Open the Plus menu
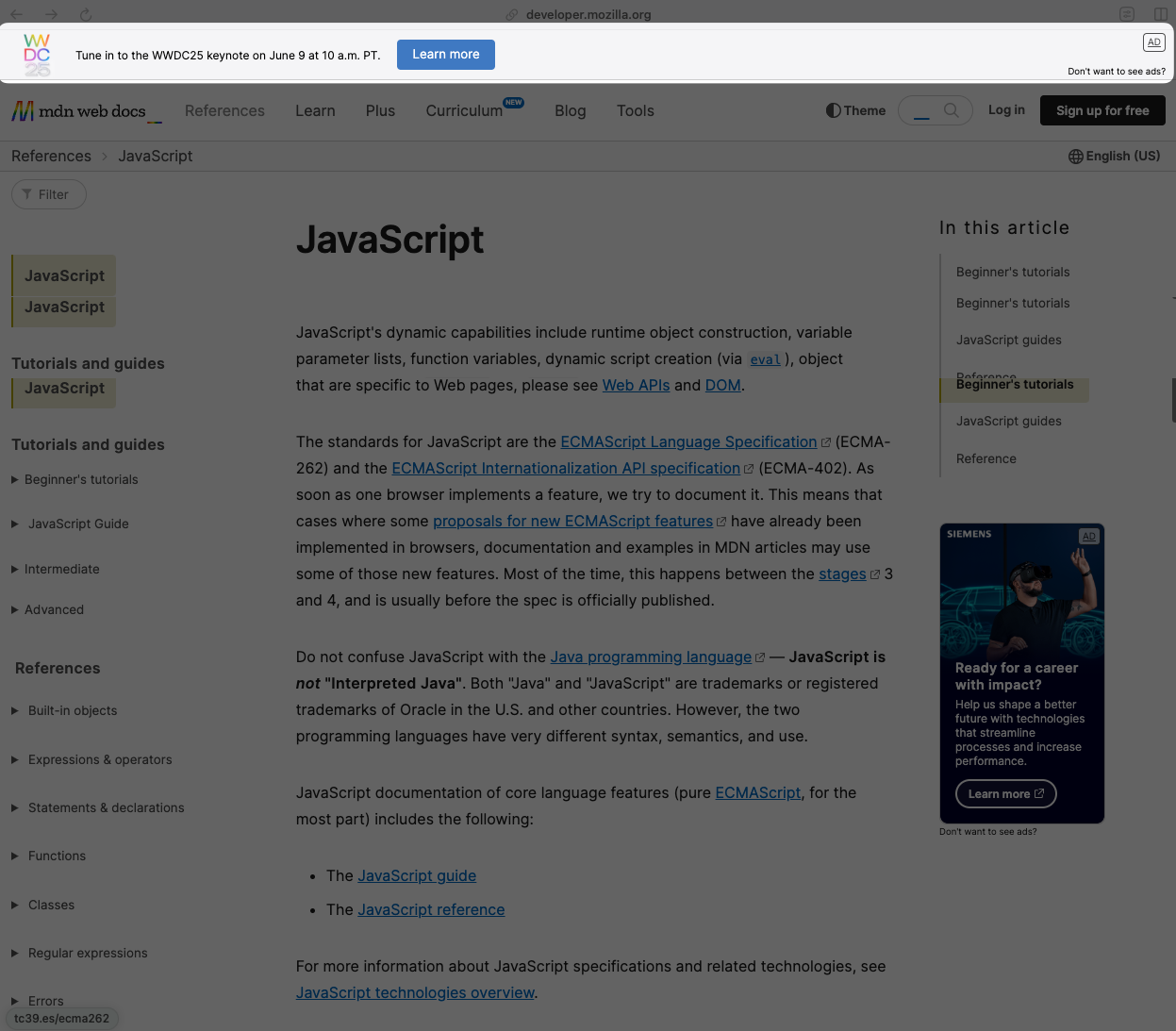The width and height of the screenshot is (1176, 1031). click(380, 110)
